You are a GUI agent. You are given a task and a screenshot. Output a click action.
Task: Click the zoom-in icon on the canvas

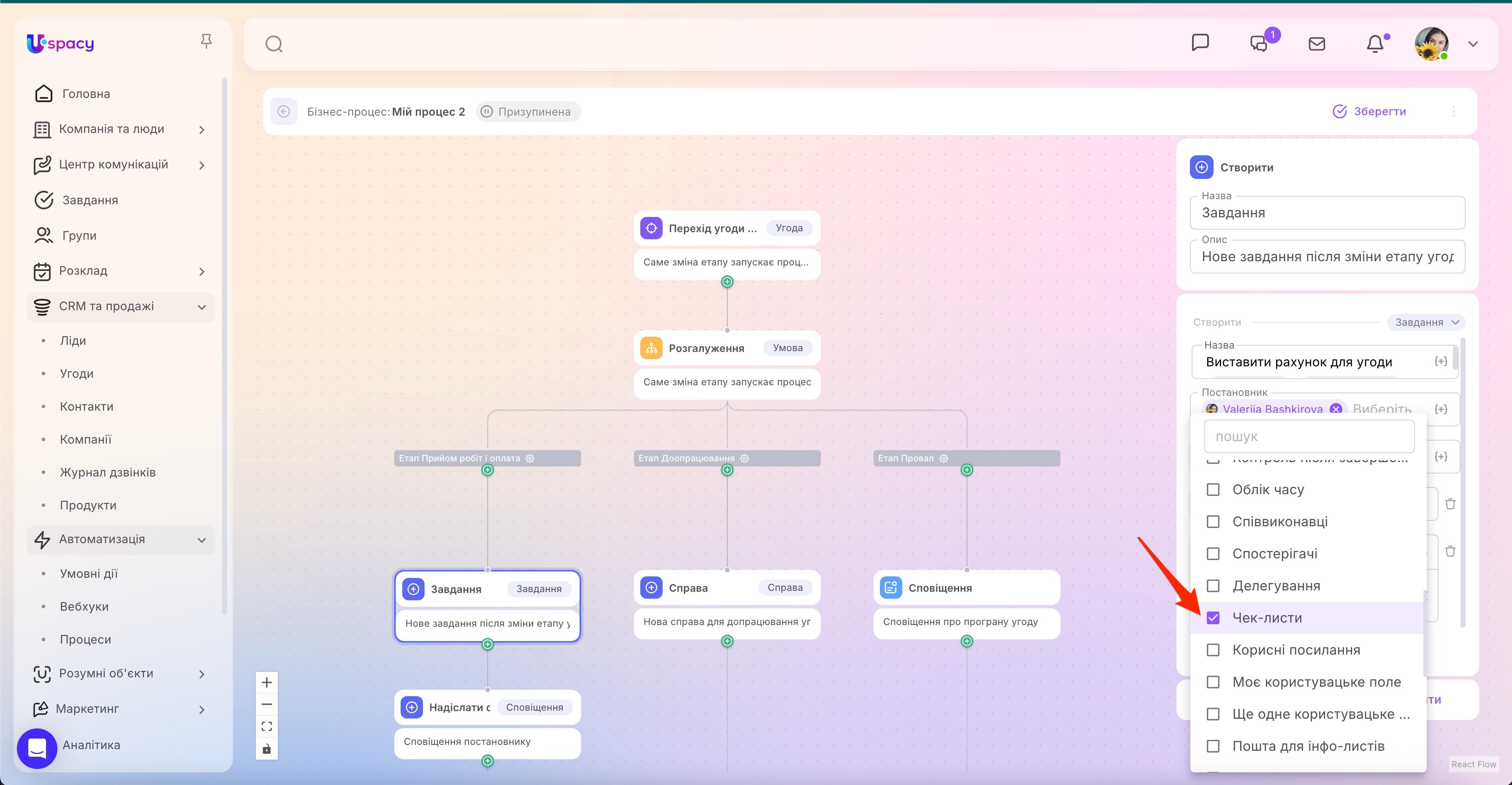[266, 682]
